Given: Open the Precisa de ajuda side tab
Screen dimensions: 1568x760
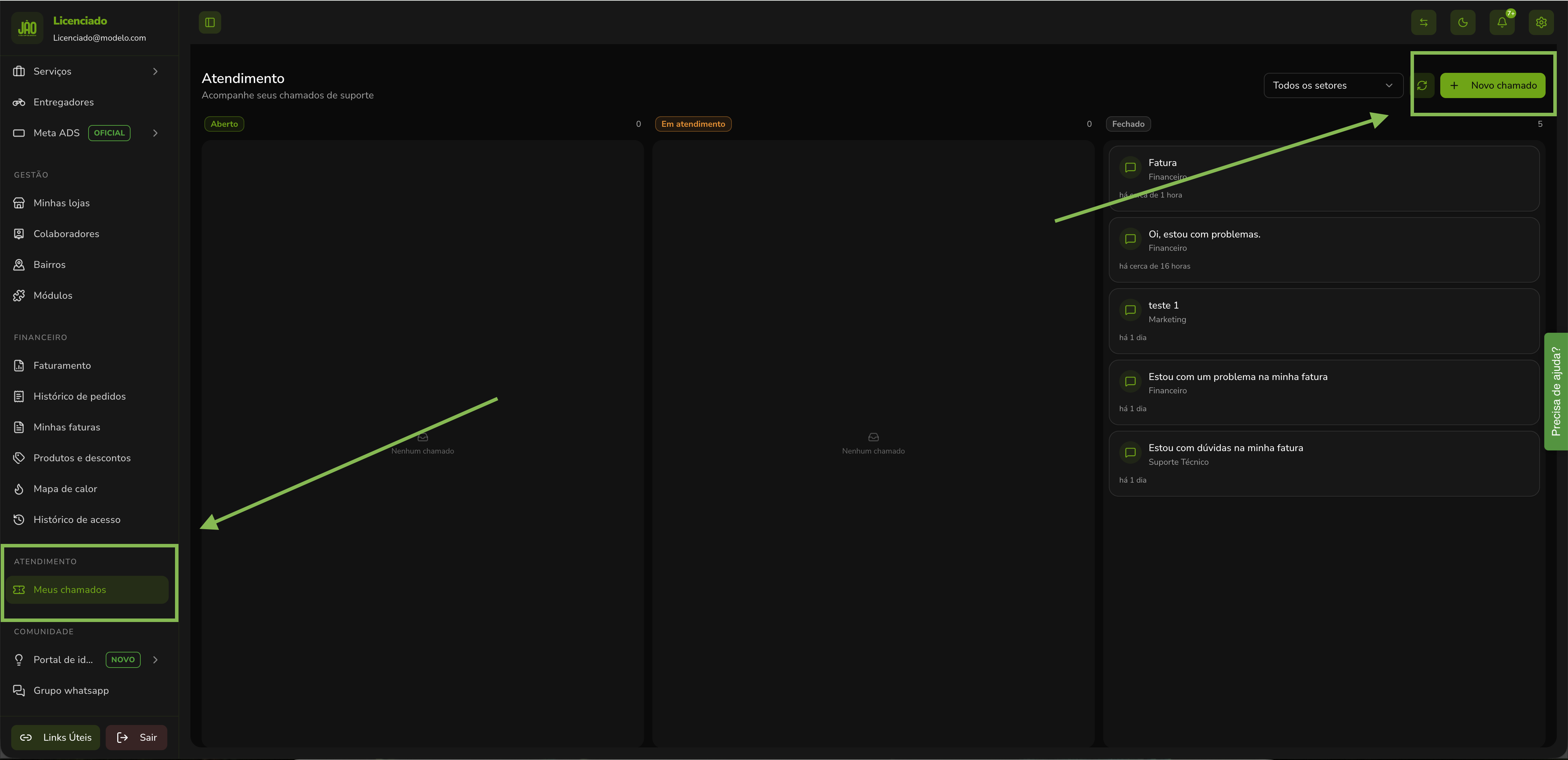Looking at the screenshot, I should tap(1555, 391).
